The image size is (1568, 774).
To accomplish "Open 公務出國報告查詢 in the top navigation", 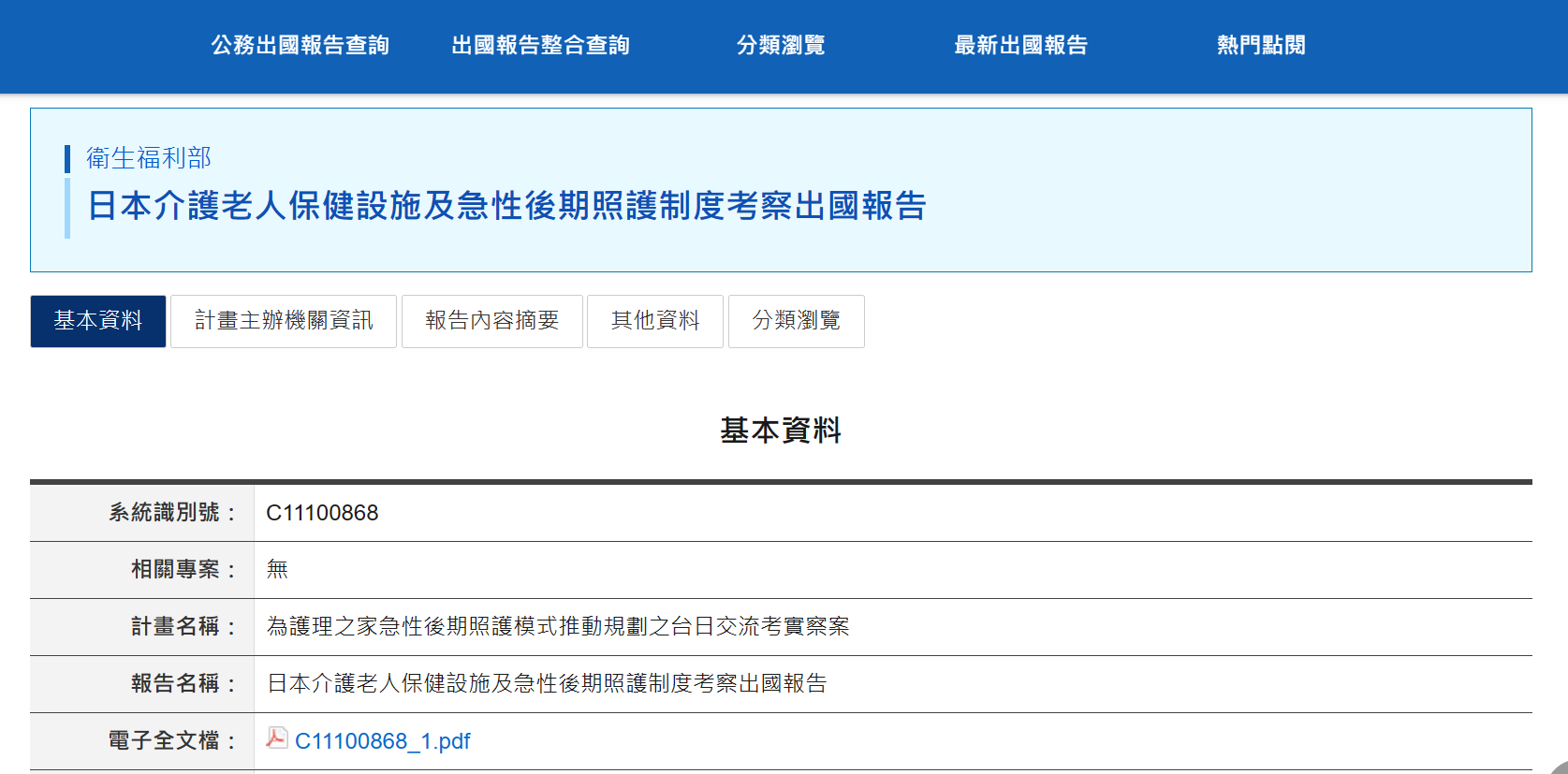I will pyautogui.click(x=300, y=45).
